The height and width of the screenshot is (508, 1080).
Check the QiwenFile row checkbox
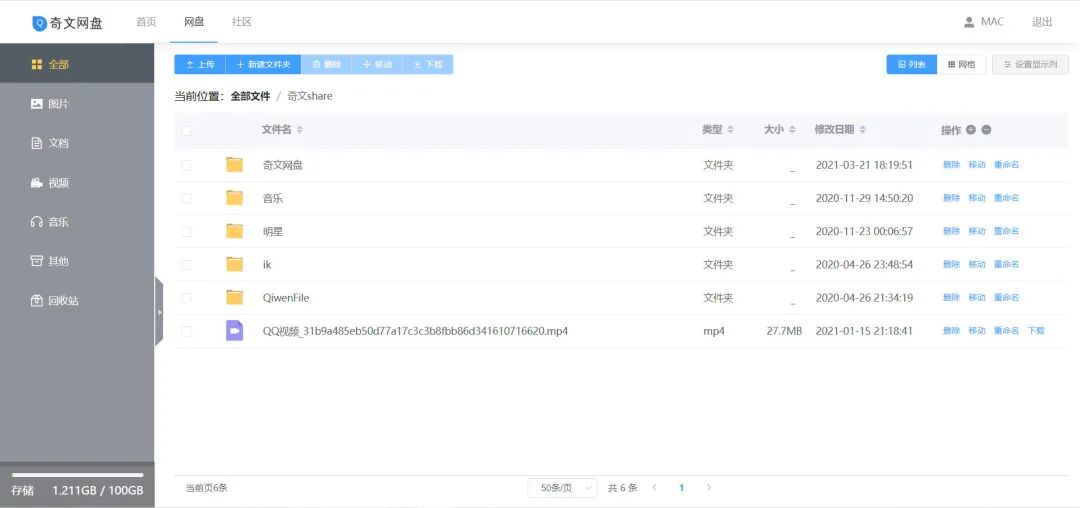[187, 298]
